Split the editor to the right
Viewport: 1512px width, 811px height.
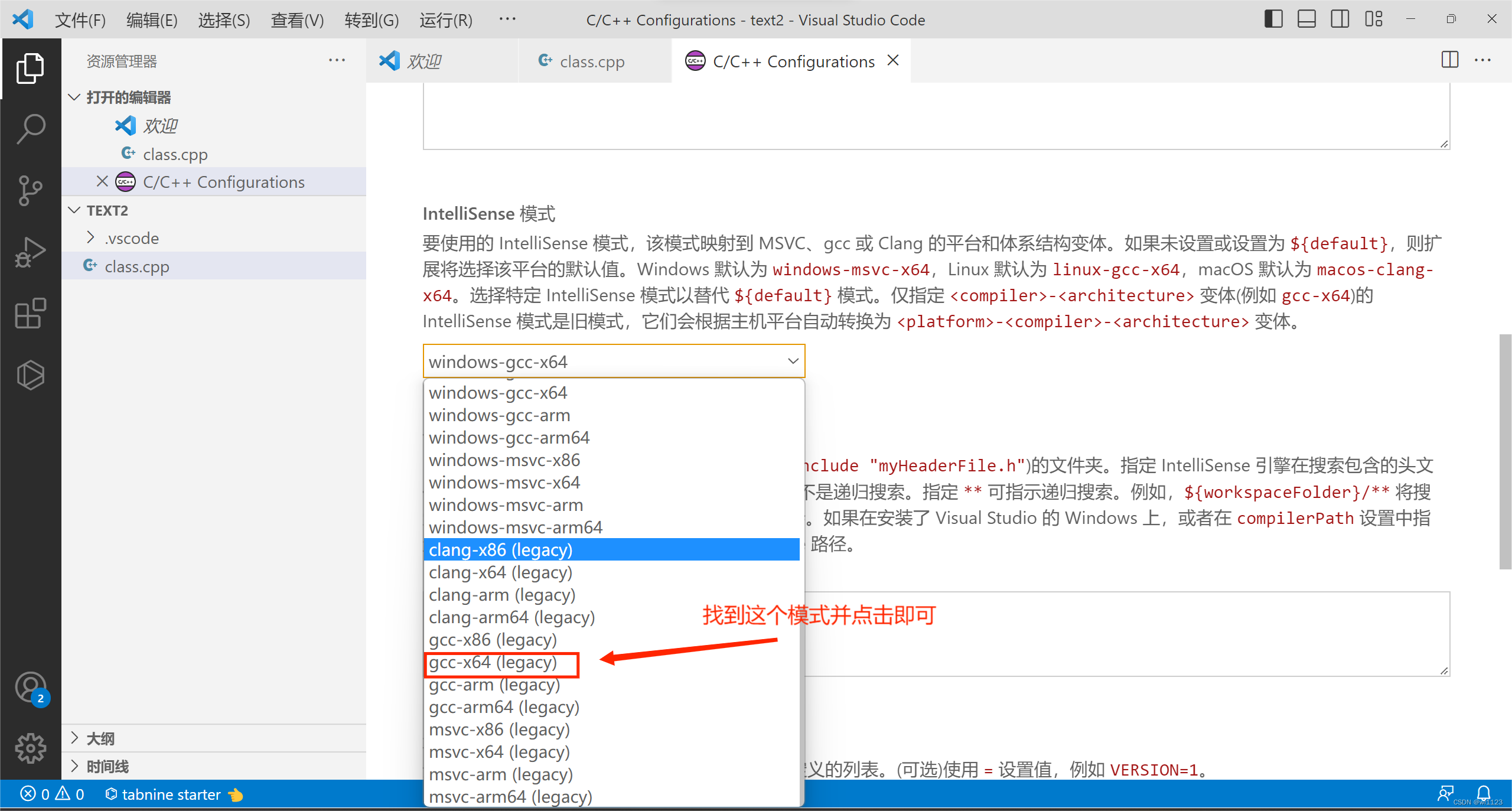click(1449, 60)
